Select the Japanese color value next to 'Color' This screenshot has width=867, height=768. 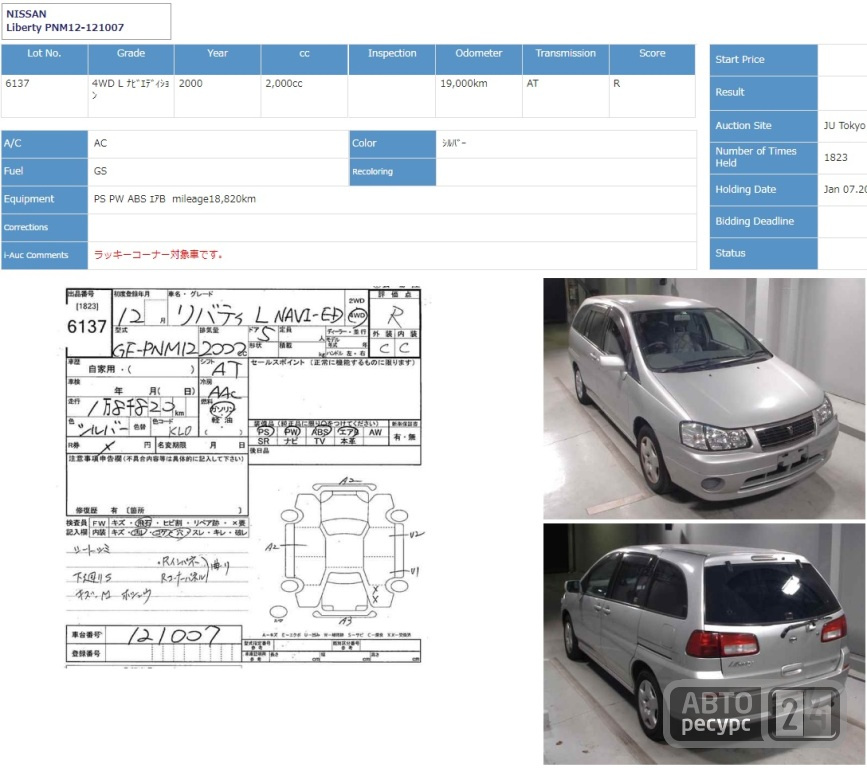click(454, 143)
